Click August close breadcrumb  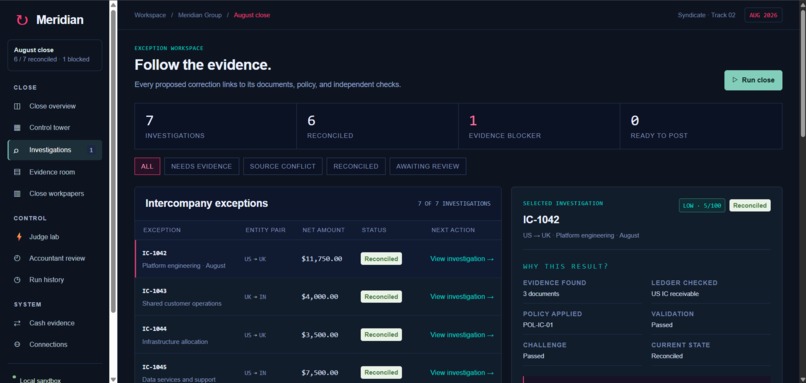point(252,15)
